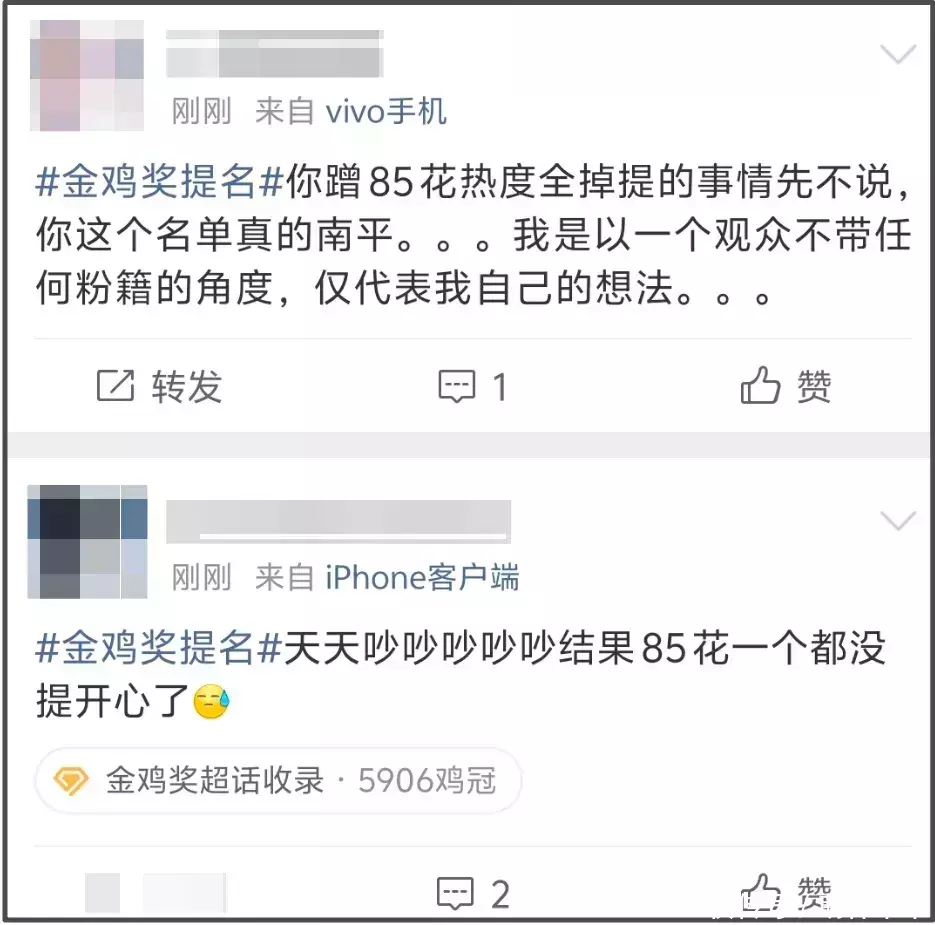Viewport: 935px width, 925px height.
Task: Open #金鸡奖提名# hashtag in first post
Action: 159,181
